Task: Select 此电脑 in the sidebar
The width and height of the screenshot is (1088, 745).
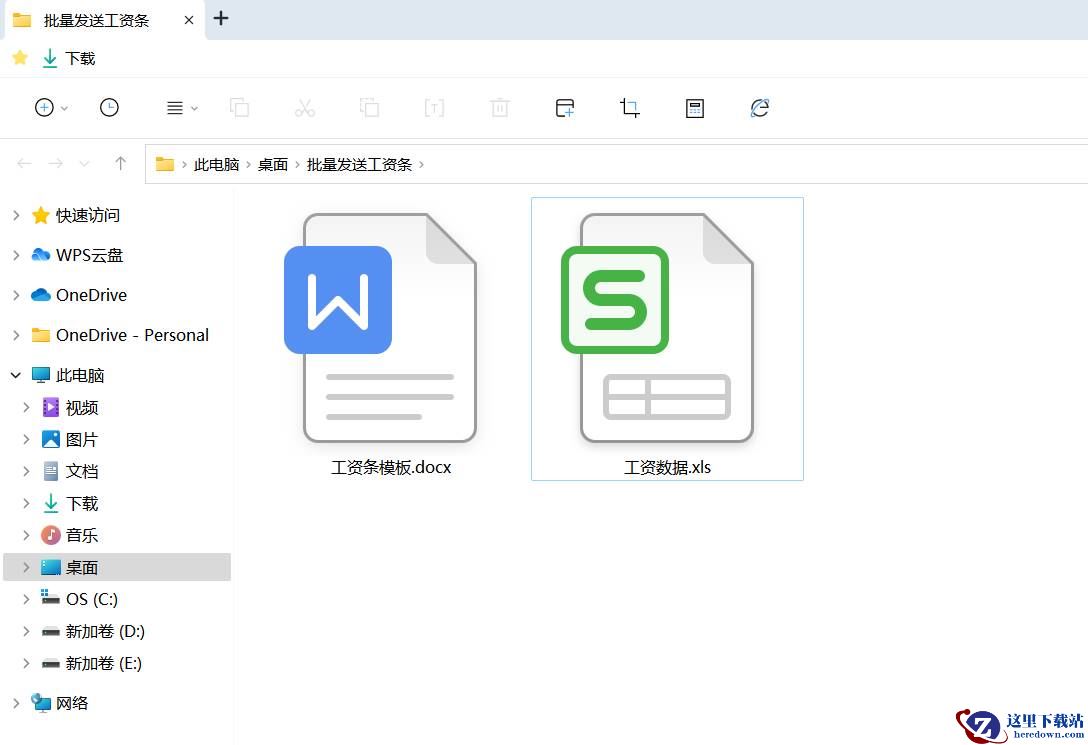Action: coord(80,375)
